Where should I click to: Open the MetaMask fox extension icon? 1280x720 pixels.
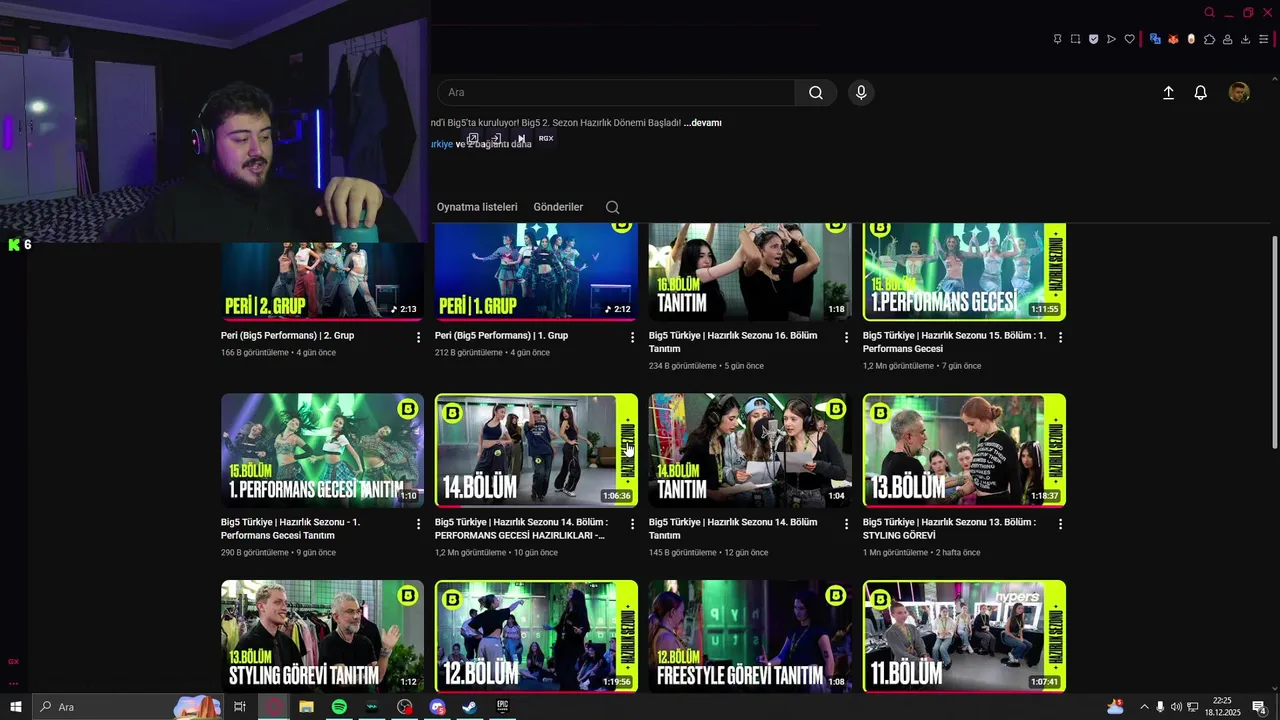[x=1173, y=39]
